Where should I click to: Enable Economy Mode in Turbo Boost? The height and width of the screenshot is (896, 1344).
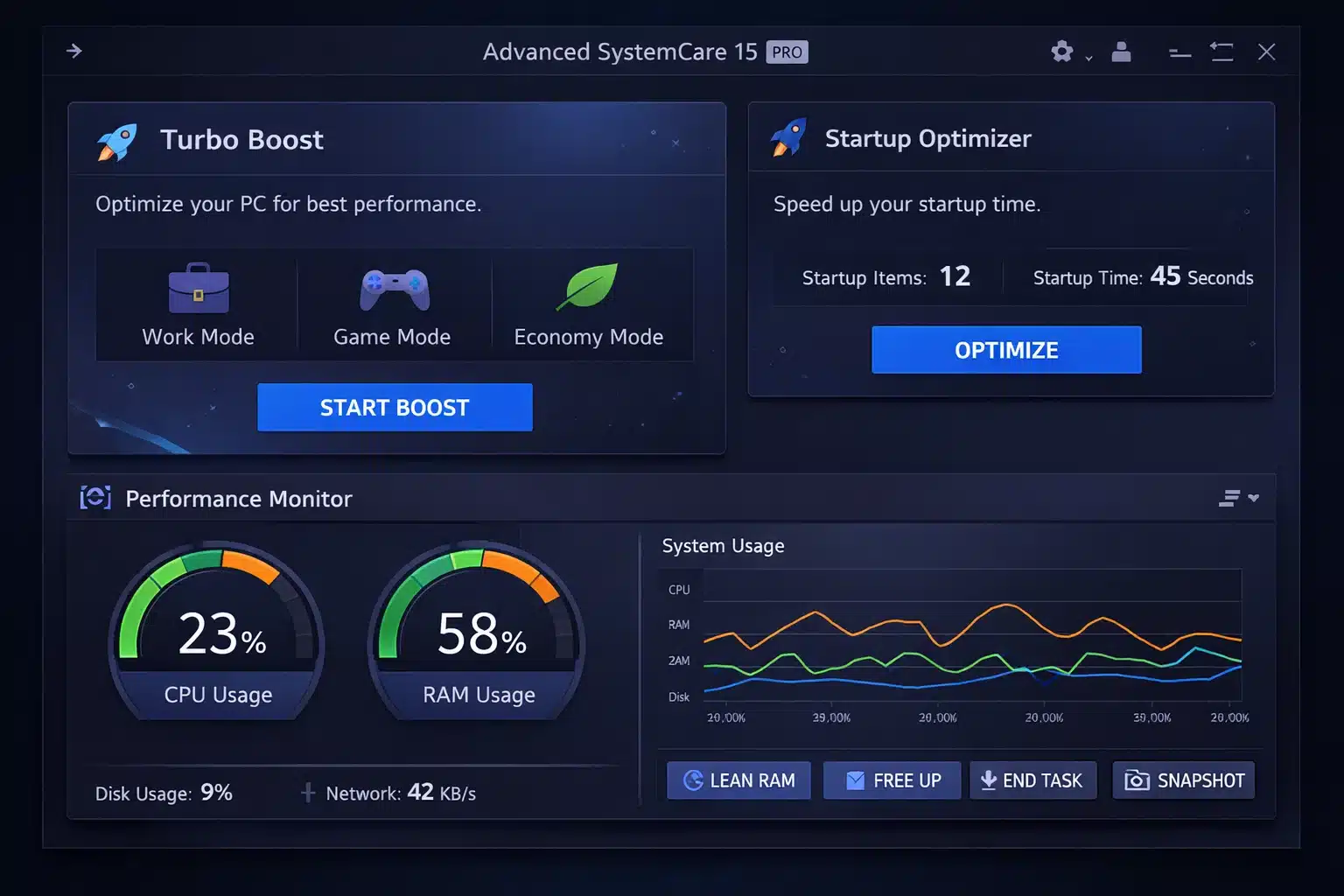click(x=588, y=304)
